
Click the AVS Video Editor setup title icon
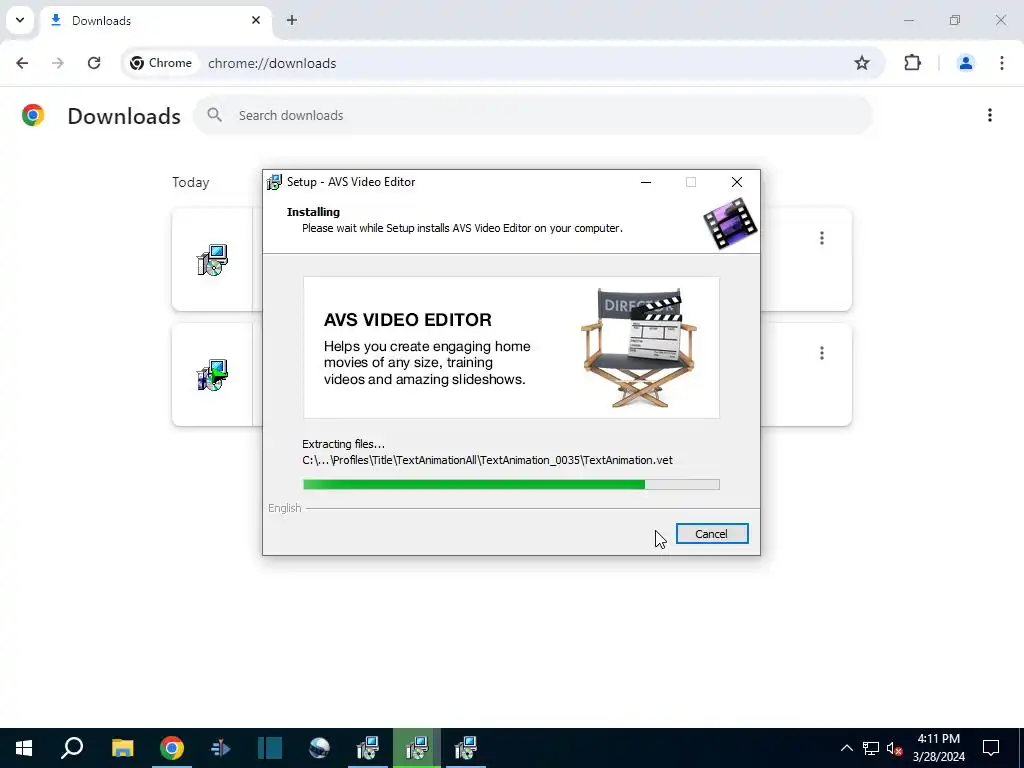click(274, 182)
